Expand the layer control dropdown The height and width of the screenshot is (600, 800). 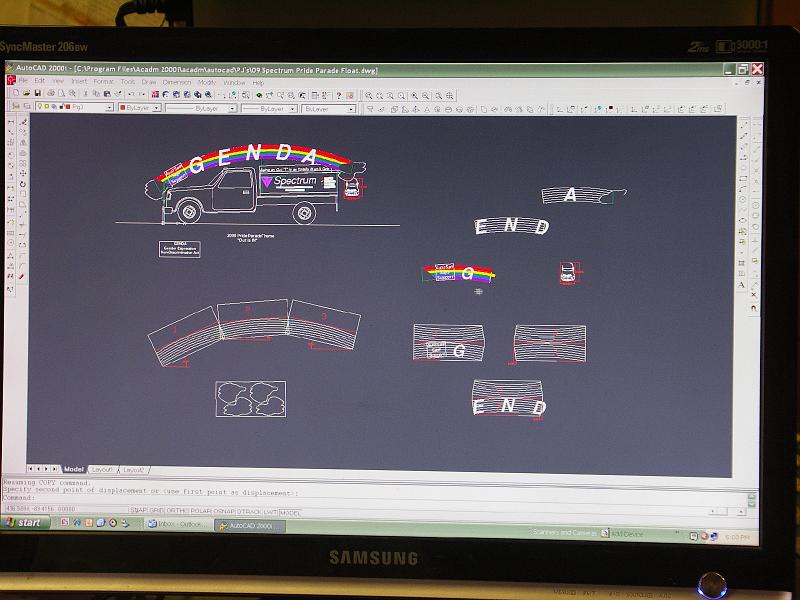109,108
